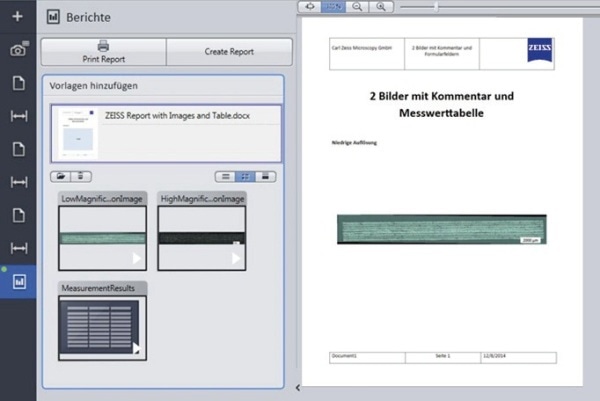The width and height of the screenshot is (600, 401).
Task: Zoom out the report preview
Action: [x=359, y=6]
